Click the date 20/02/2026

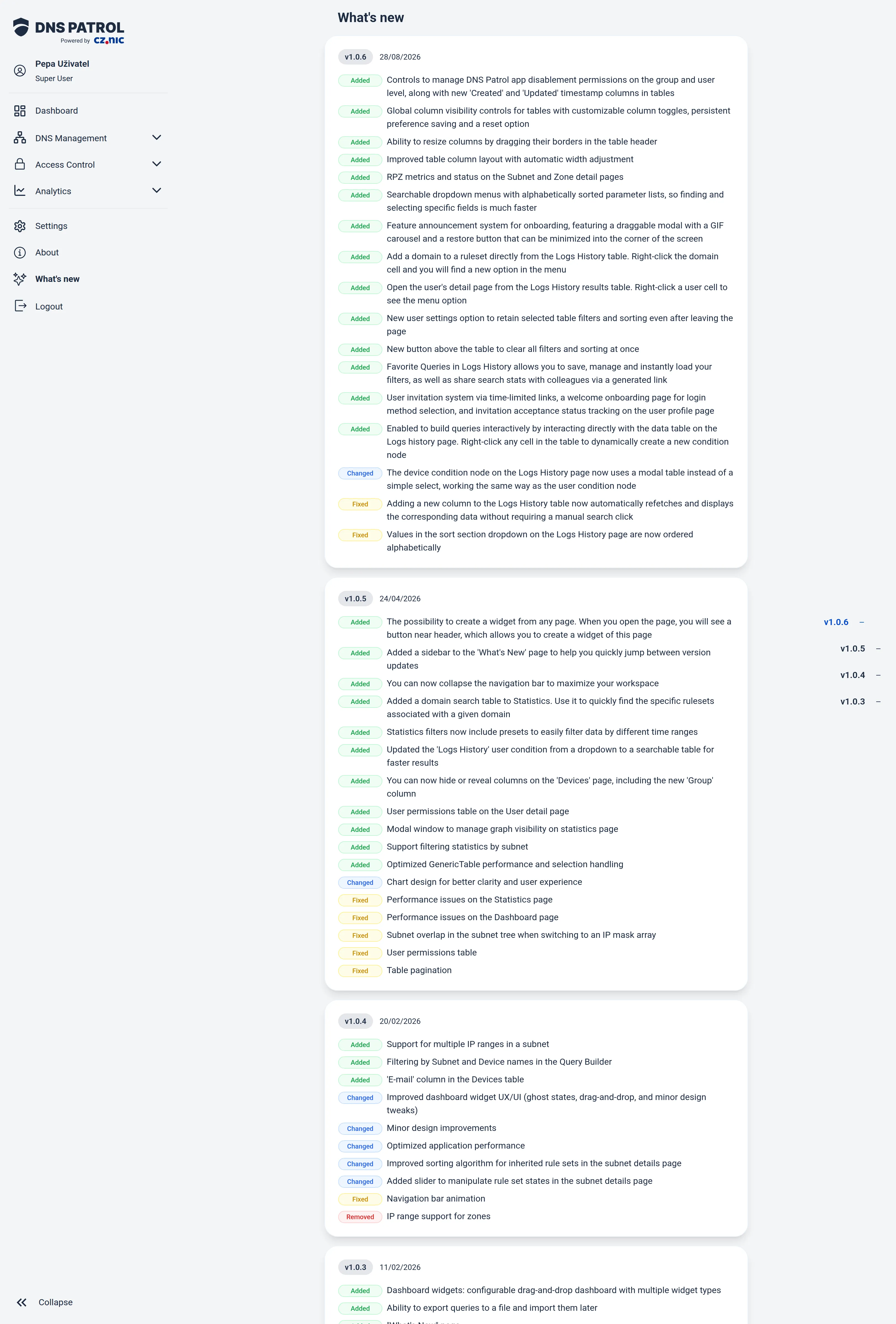point(400,1021)
